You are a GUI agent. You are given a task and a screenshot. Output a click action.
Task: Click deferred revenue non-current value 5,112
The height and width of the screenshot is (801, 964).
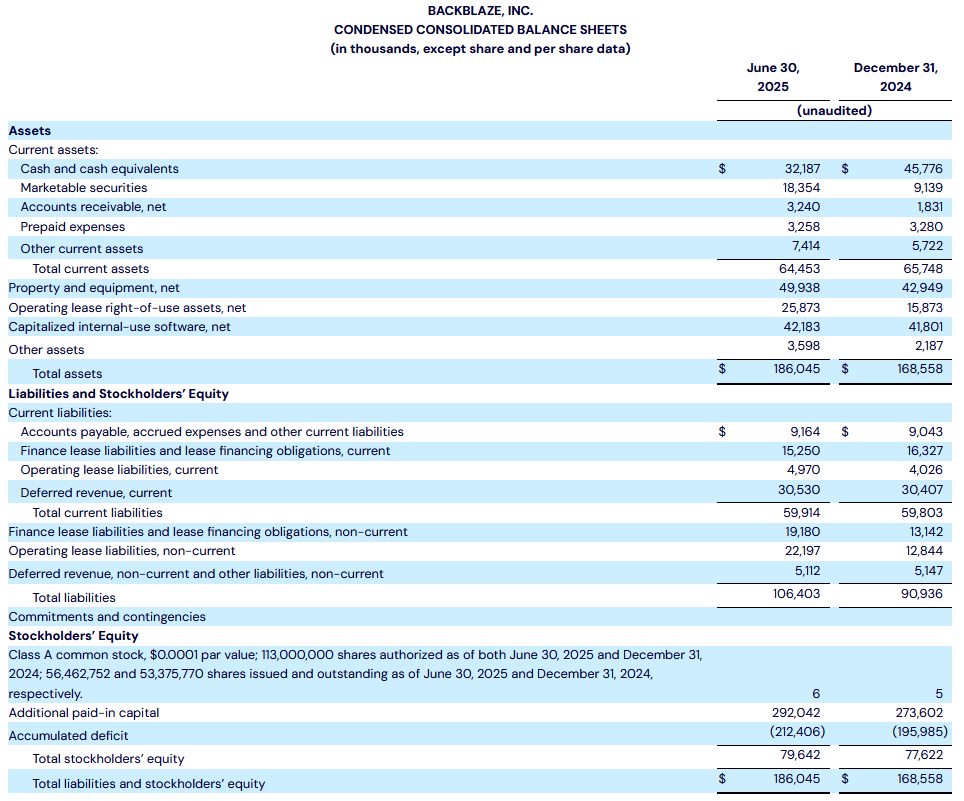point(807,571)
